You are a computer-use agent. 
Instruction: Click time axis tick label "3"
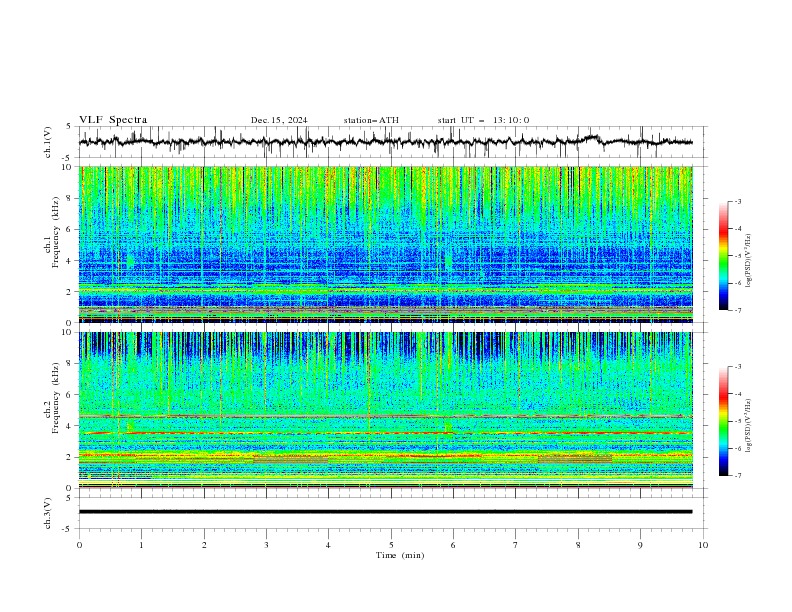266,545
